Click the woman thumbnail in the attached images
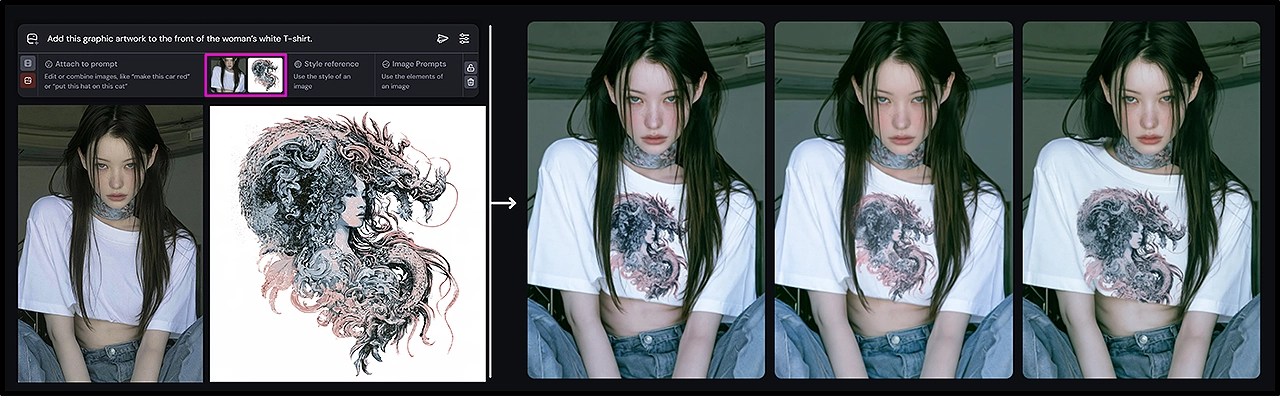1280x396 pixels. pyautogui.click(x=227, y=75)
